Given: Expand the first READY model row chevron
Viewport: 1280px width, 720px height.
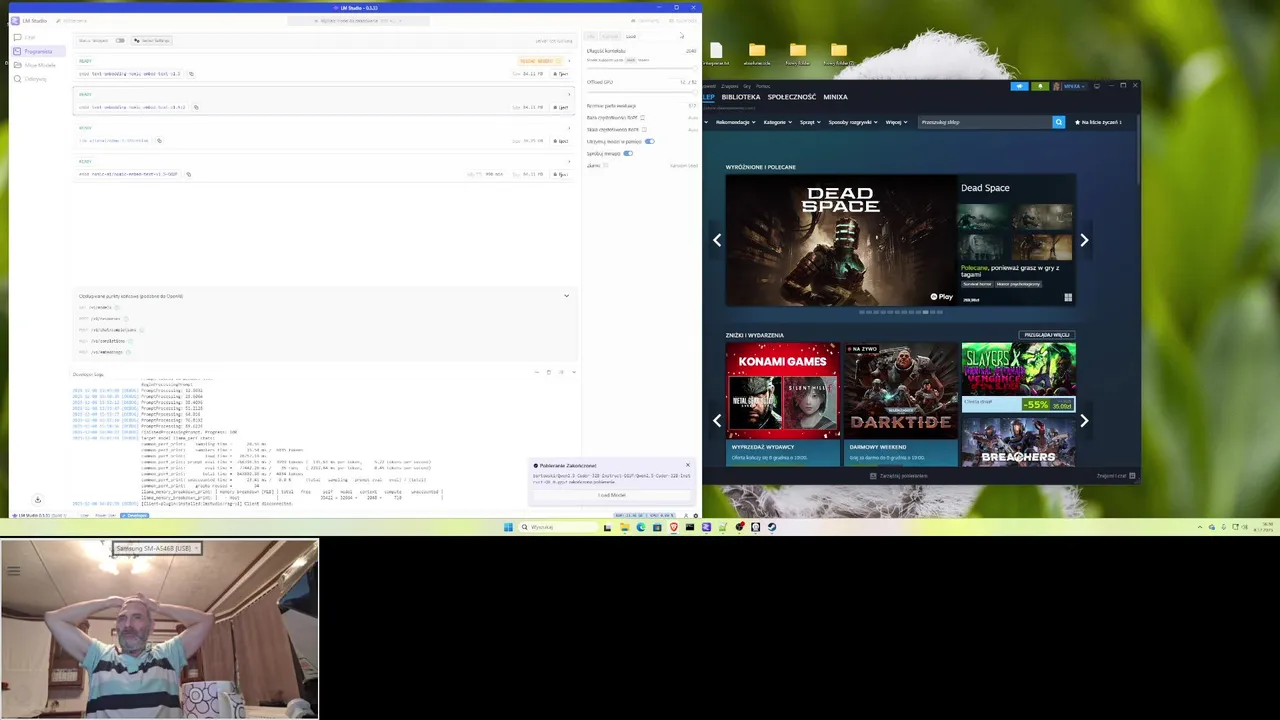Looking at the screenshot, I should 569,61.
